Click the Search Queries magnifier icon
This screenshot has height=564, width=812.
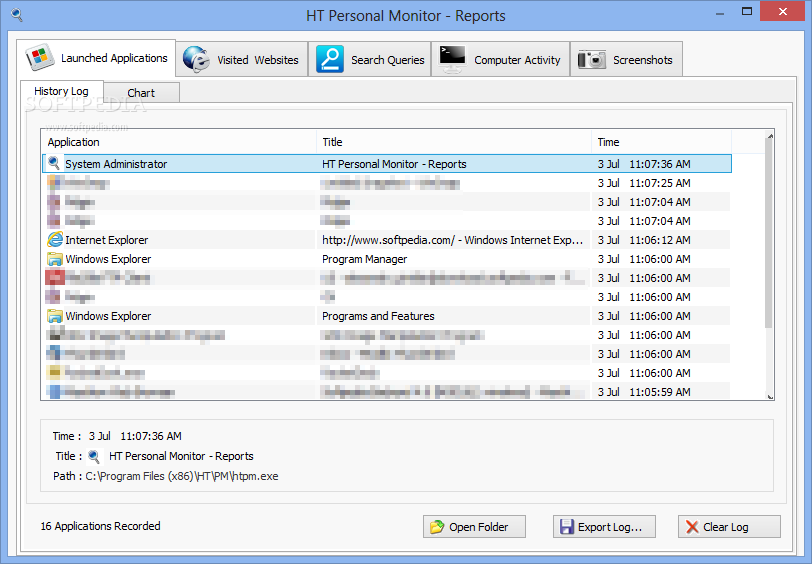[x=330, y=59]
